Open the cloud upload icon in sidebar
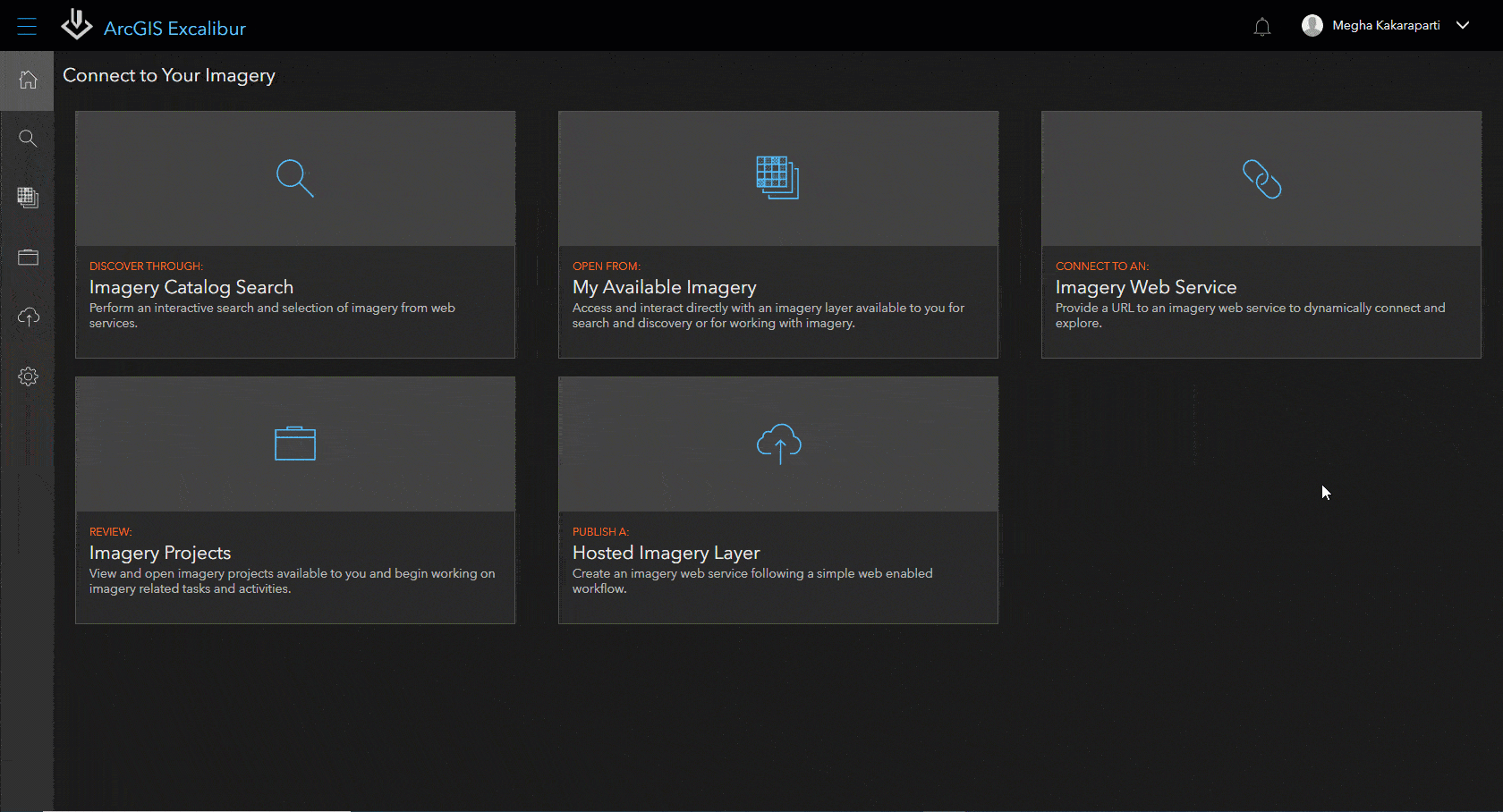The width and height of the screenshot is (1503, 812). (x=28, y=317)
